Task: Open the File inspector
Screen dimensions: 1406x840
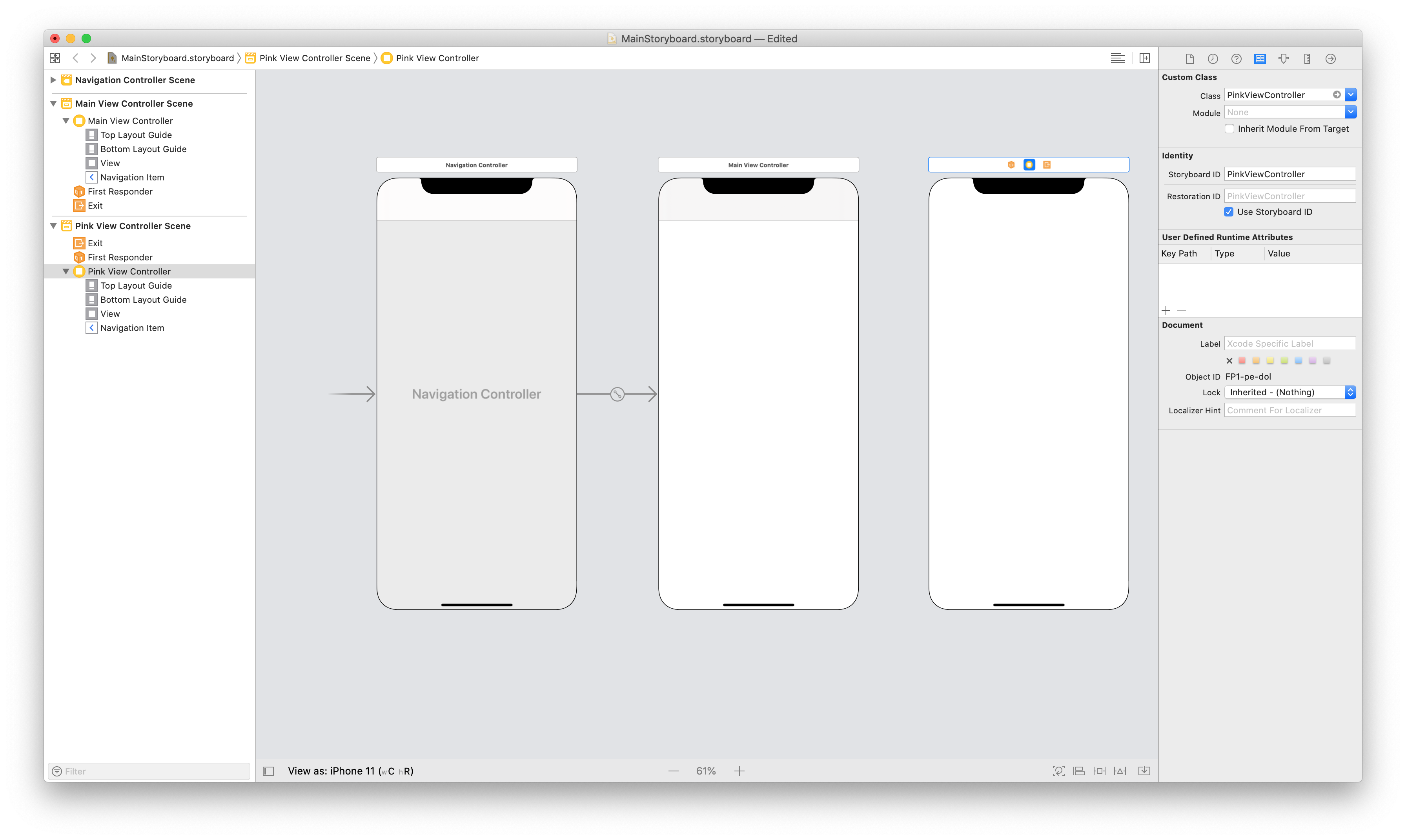Action: (1190, 58)
